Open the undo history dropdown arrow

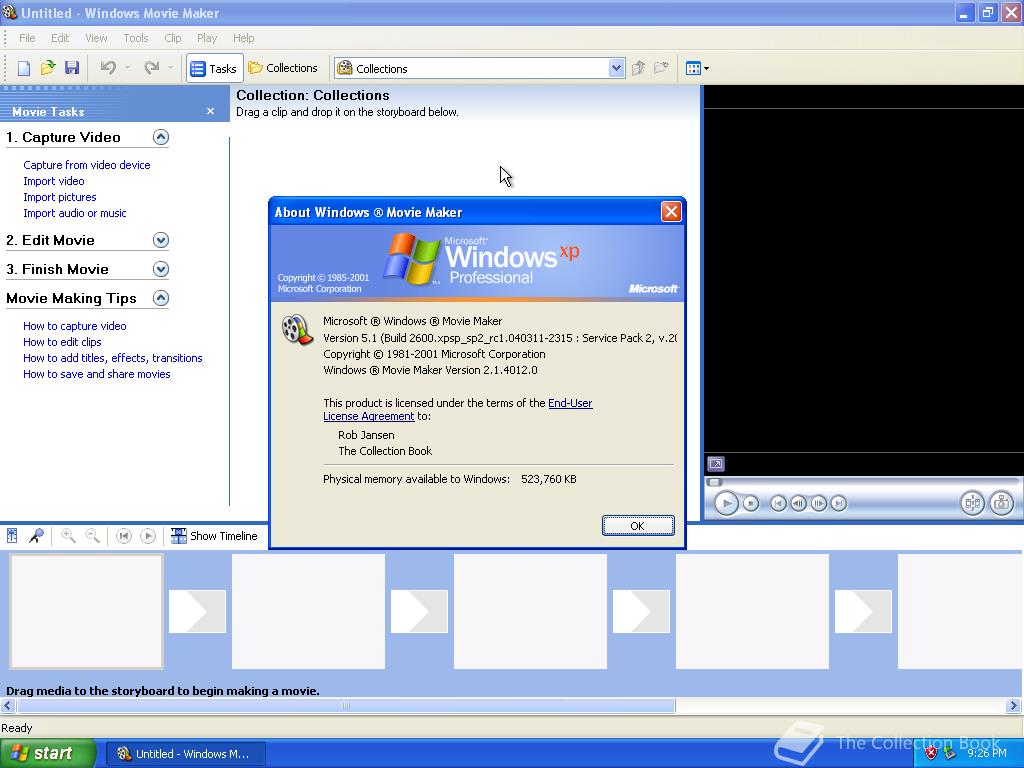click(127, 68)
